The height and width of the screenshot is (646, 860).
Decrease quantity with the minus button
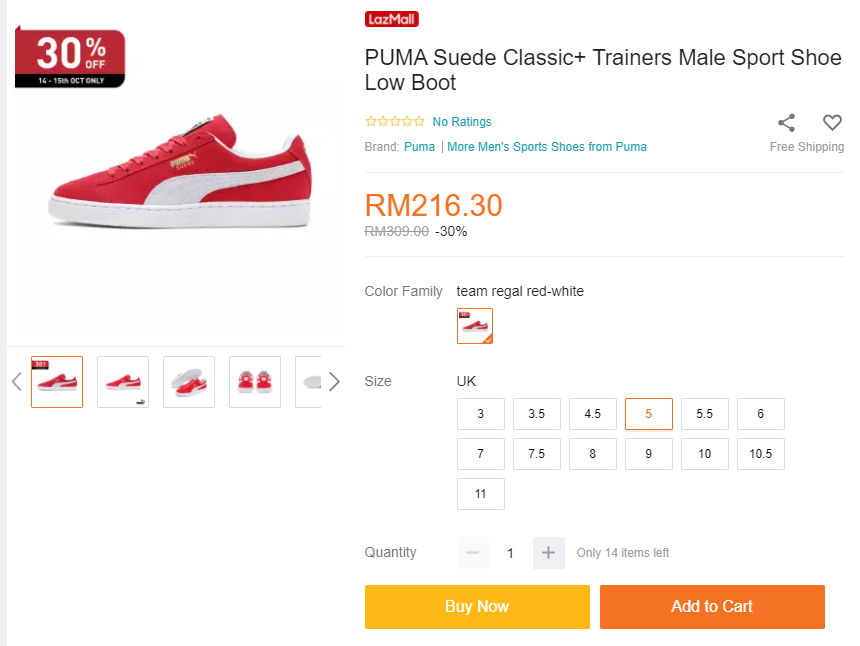[x=473, y=553]
